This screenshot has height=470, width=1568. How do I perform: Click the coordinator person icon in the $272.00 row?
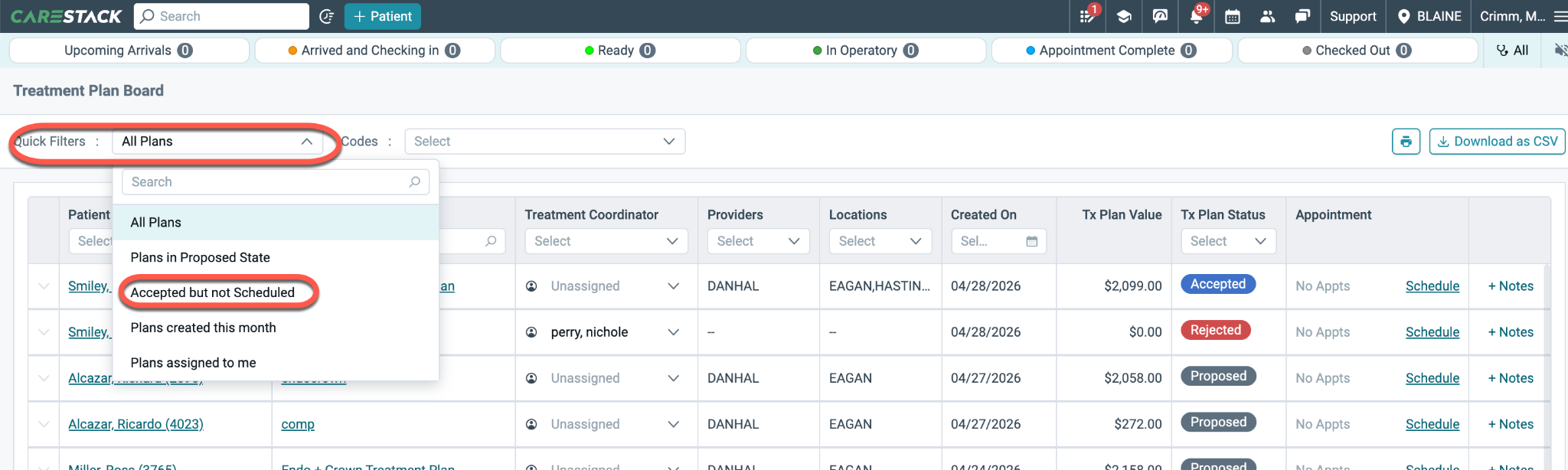pos(531,424)
